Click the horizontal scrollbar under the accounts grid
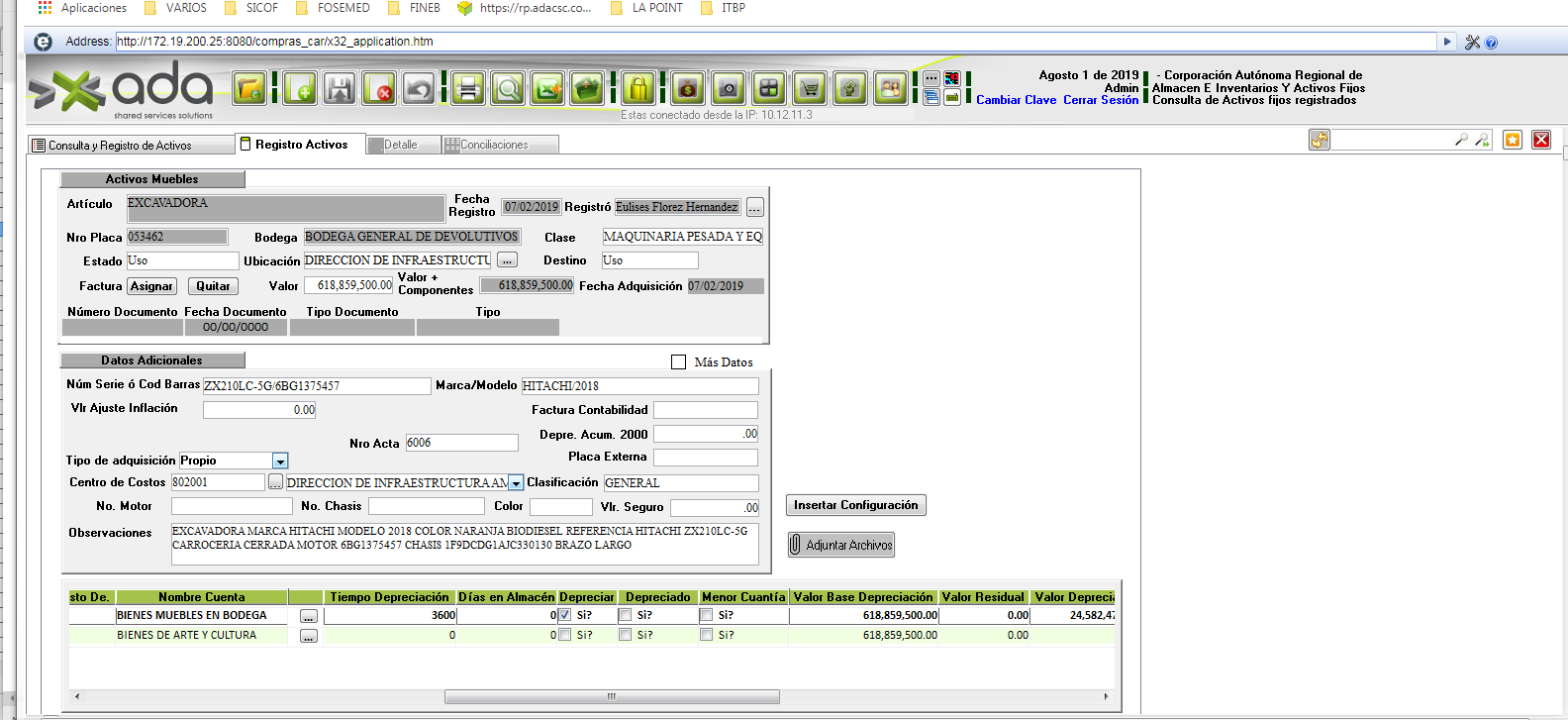Viewport: 1568px width, 720px height. coord(612,696)
